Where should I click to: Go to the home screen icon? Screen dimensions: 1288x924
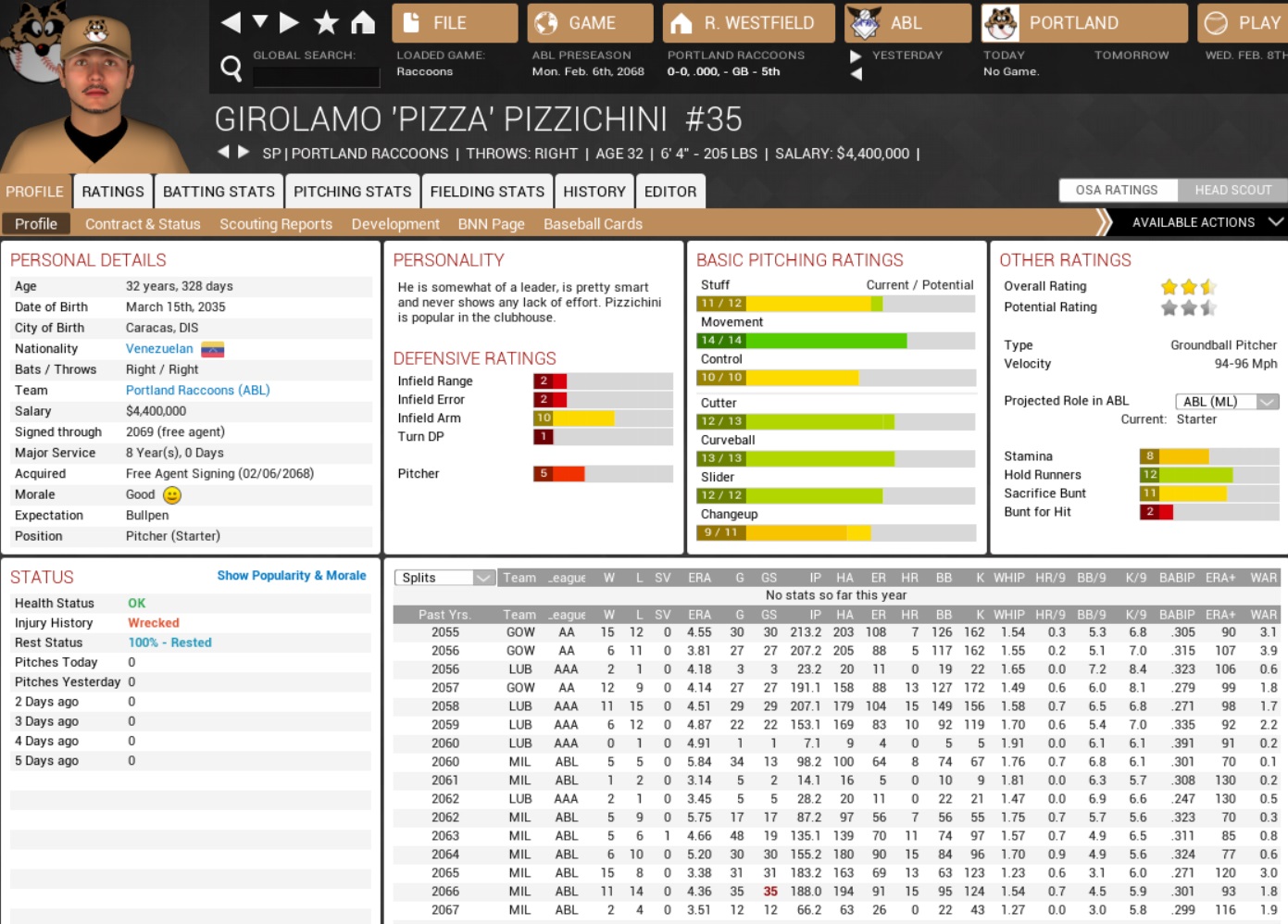363,22
